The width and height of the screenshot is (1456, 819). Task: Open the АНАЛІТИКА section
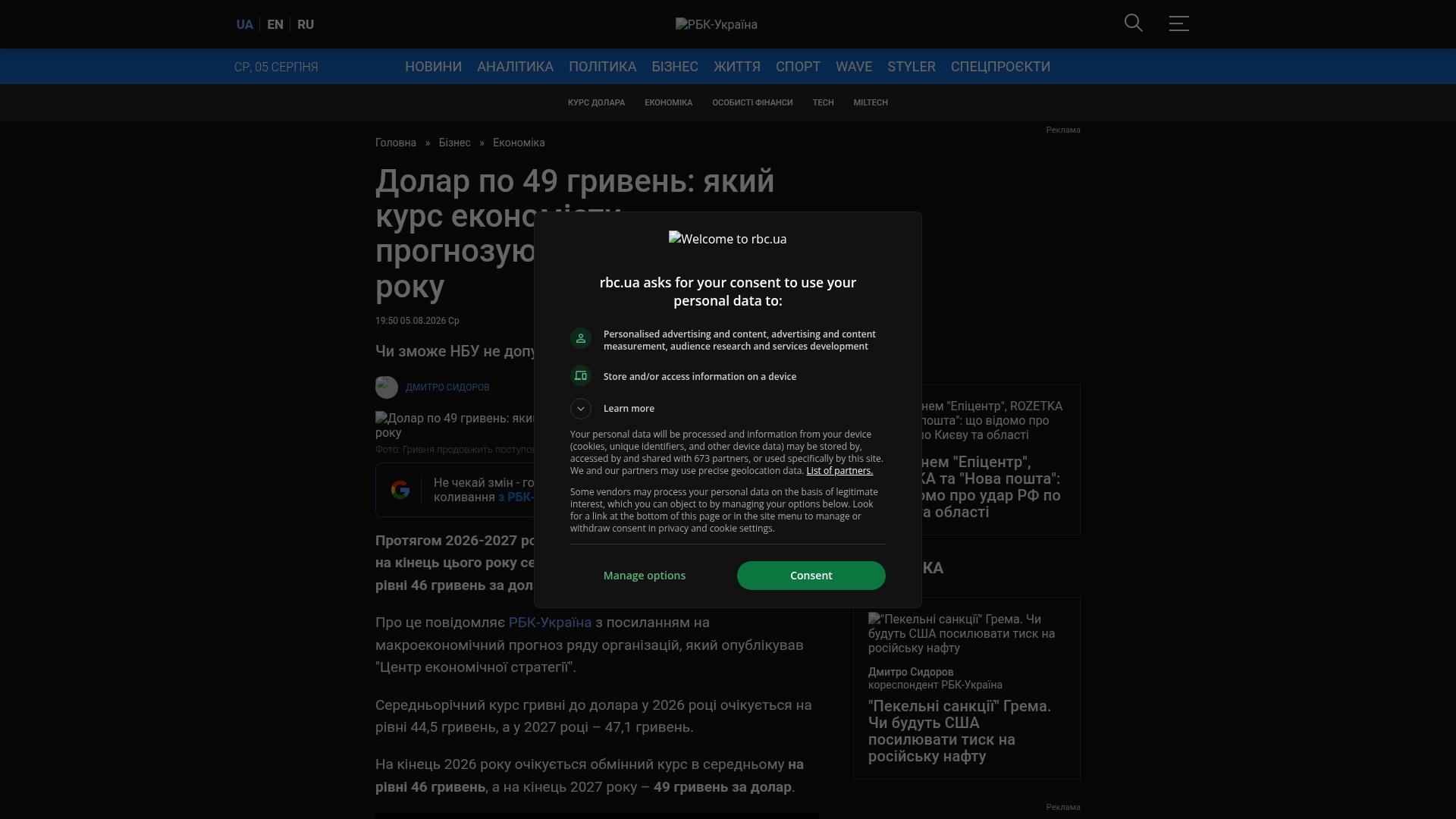pos(515,67)
